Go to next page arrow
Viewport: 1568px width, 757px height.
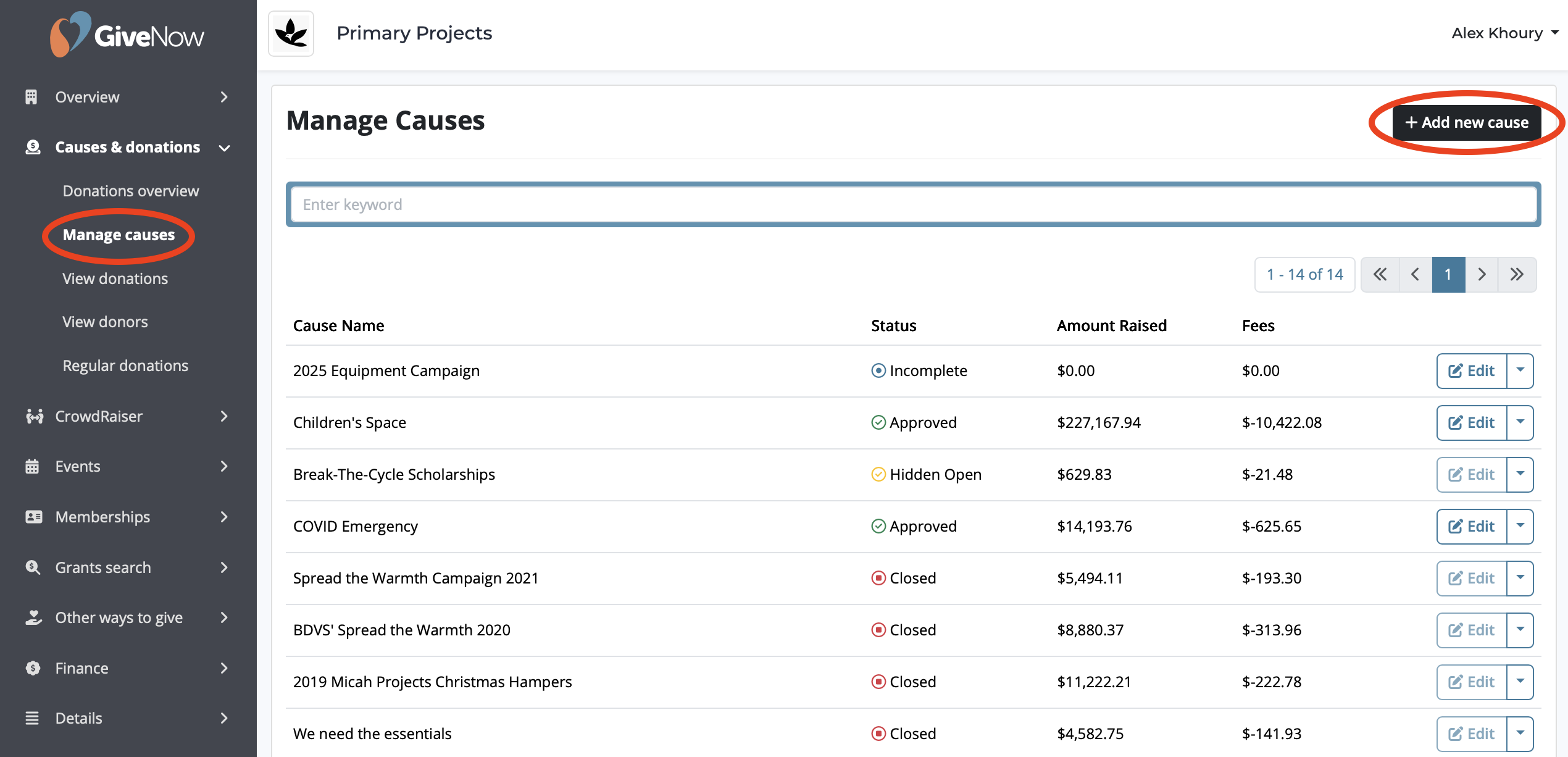click(x=1482, y=275)
